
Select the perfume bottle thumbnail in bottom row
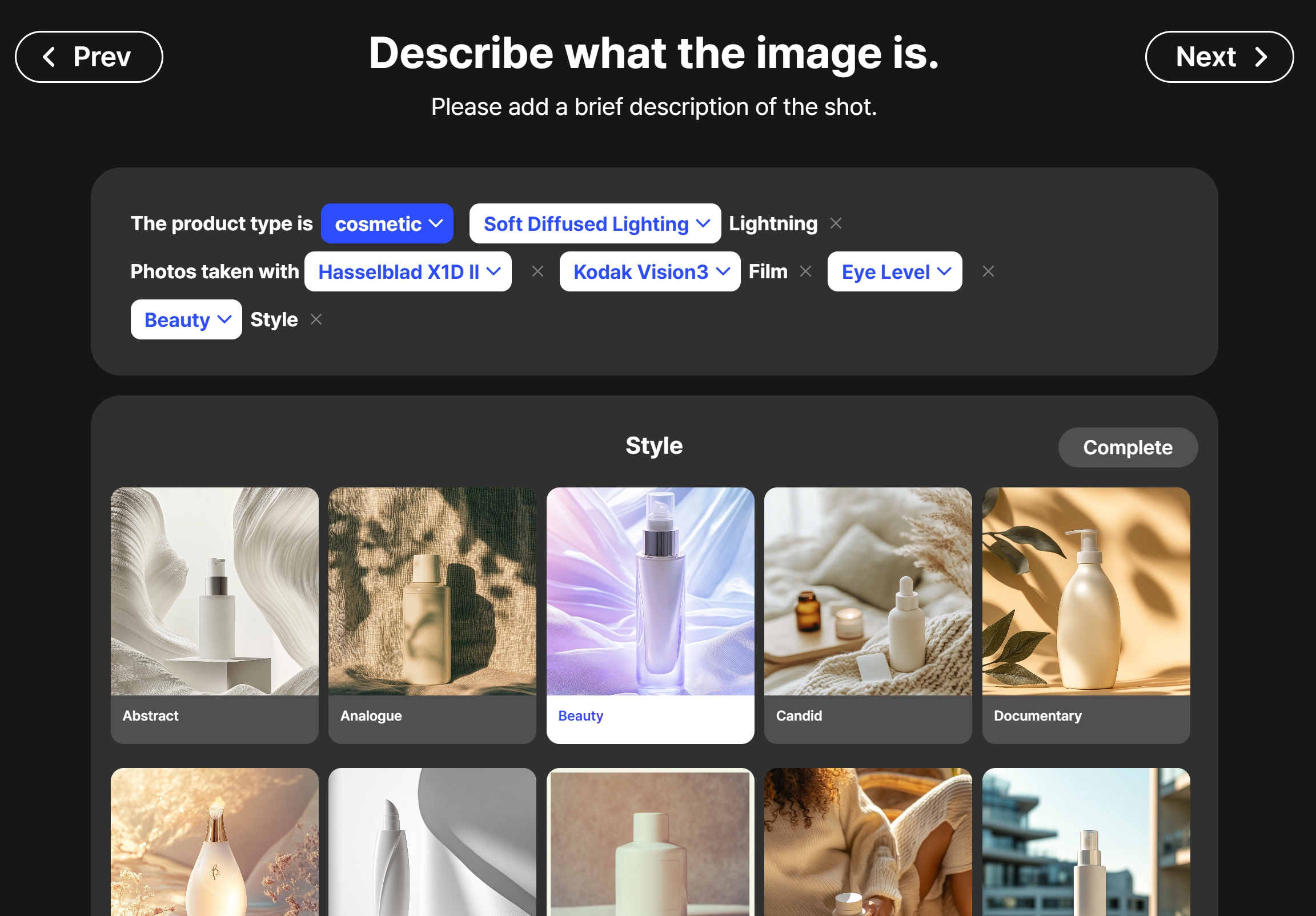point(214,843)
